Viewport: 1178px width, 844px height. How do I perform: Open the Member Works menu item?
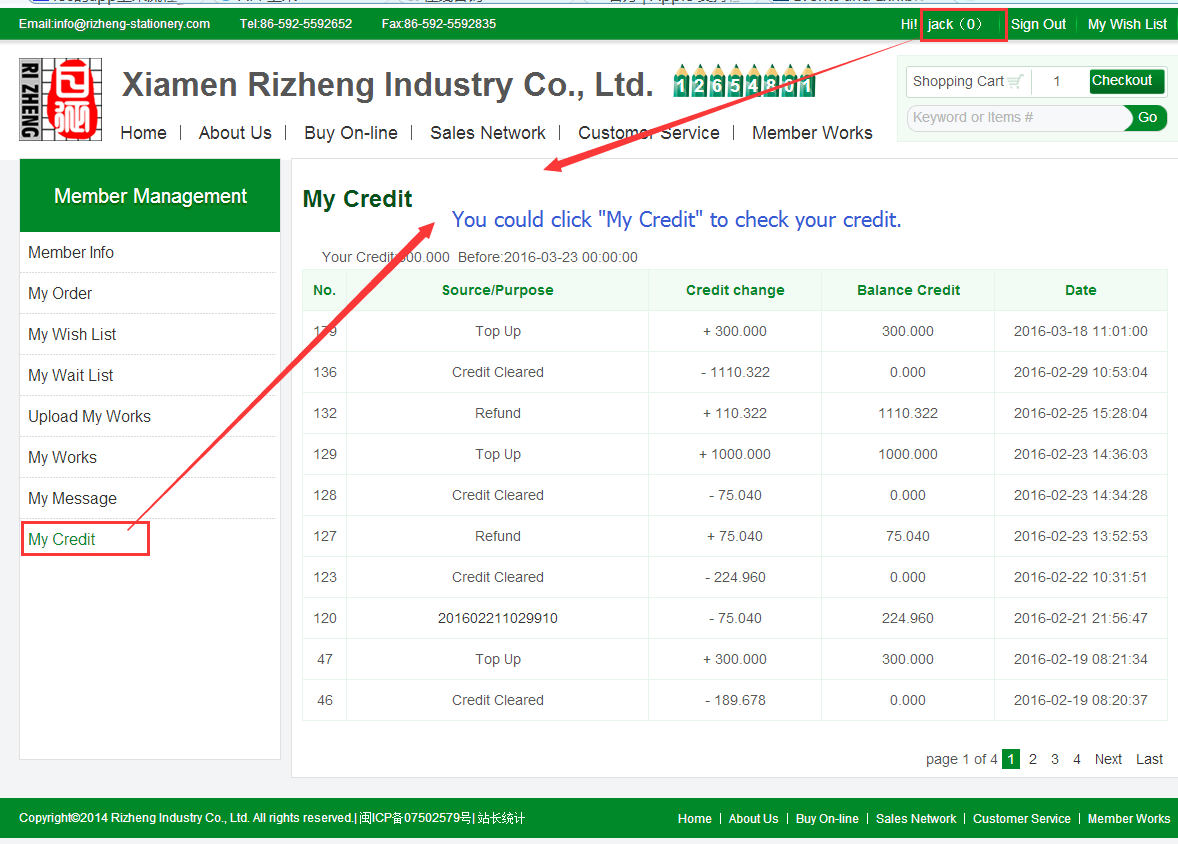tap(811, 133)
